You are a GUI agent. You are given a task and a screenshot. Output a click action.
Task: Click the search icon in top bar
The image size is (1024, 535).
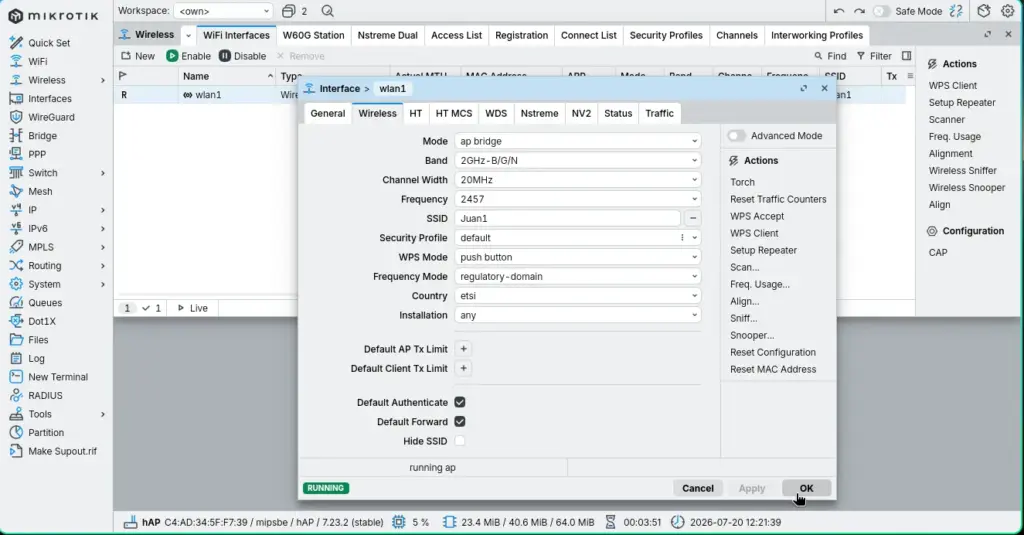pos(328,11)
